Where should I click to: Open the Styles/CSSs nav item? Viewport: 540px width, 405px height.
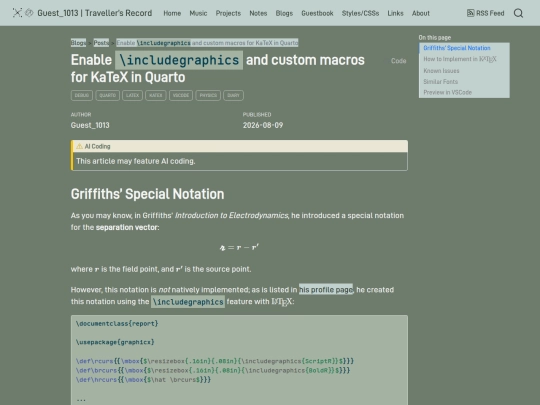click(360, 13)
